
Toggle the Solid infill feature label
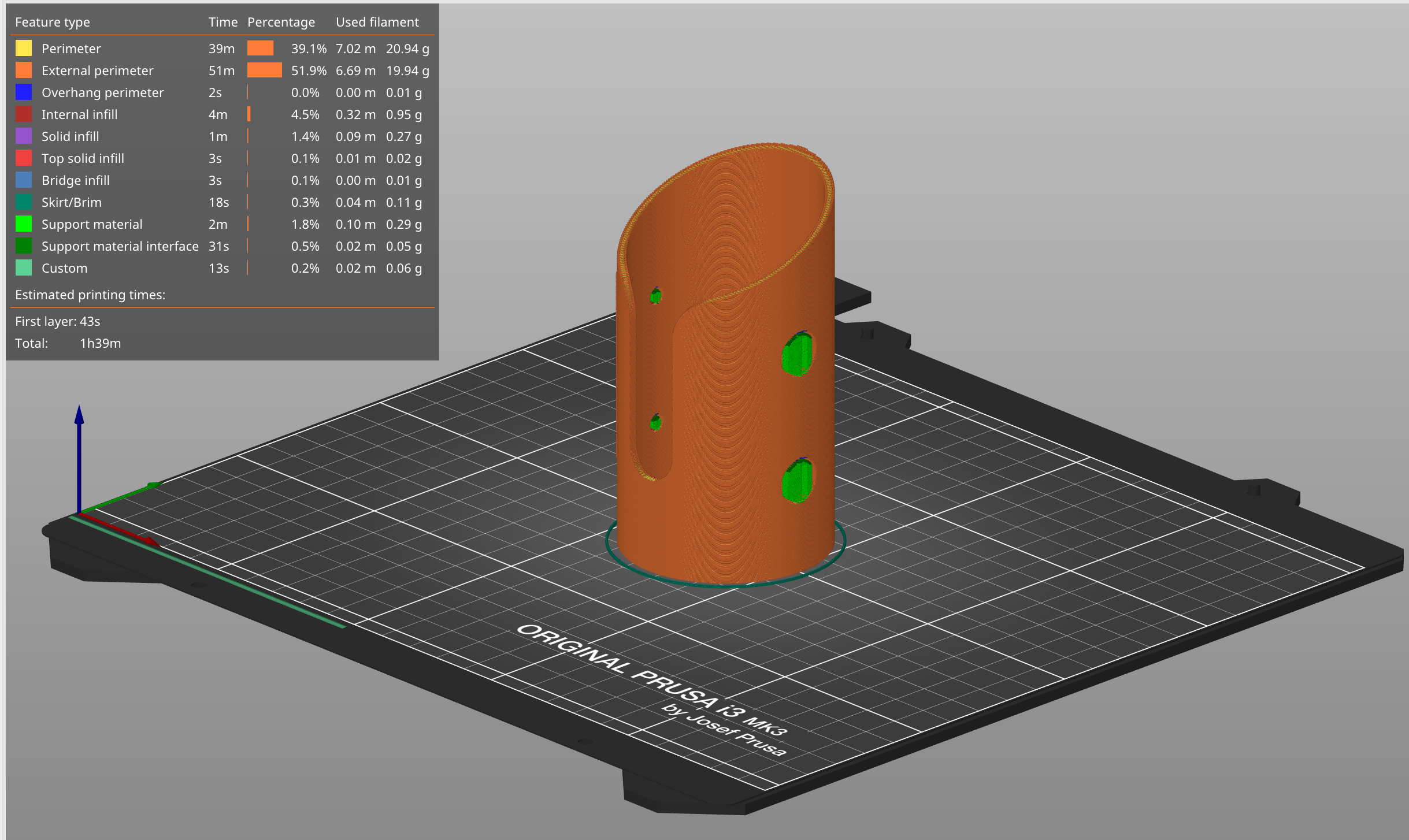point(71,136)
